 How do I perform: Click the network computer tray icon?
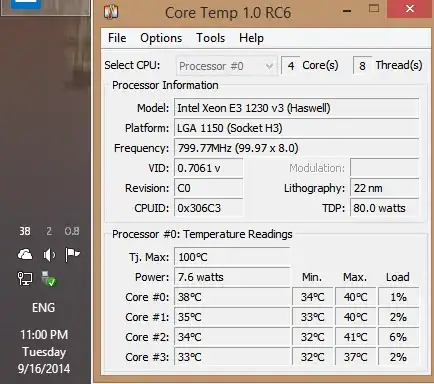tap(25, 279)
